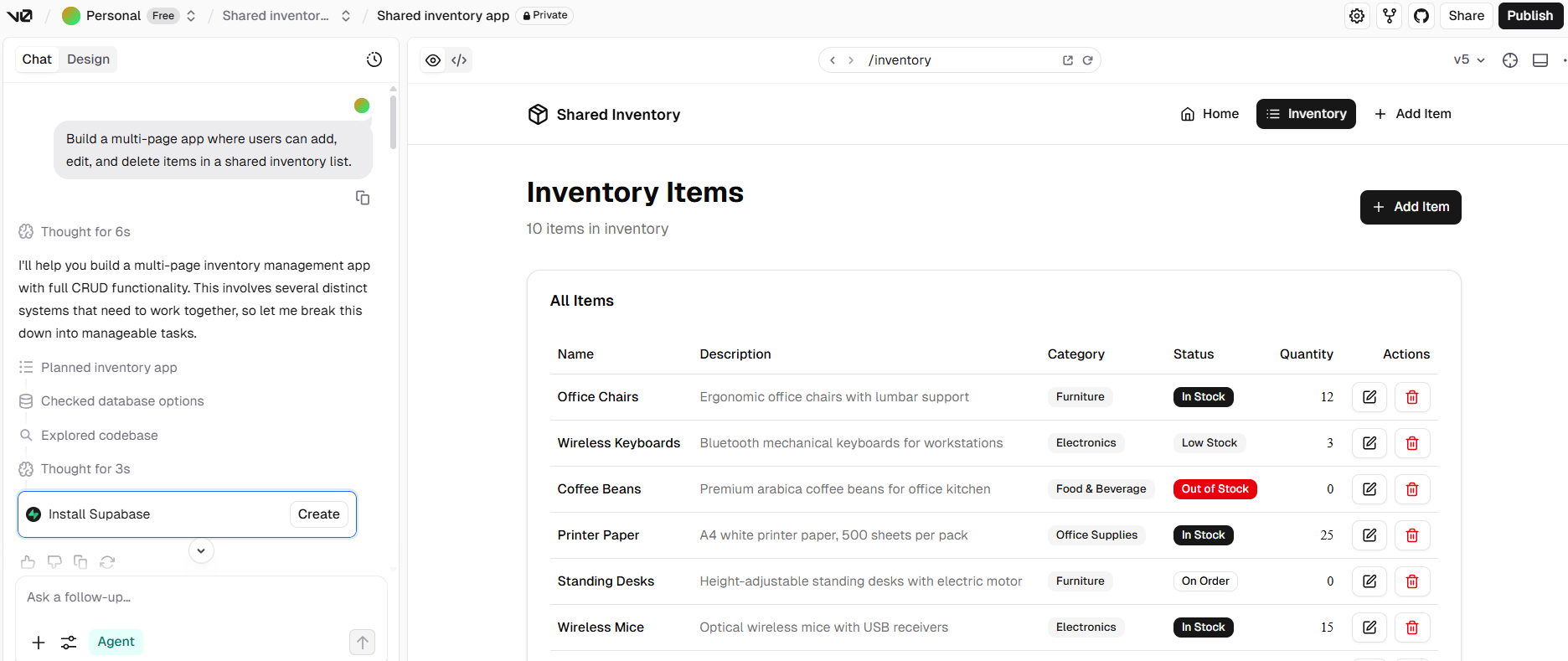Open preview in new tab icon
This screenshot has width=1568, height=661.
[x=1068, y=60]
